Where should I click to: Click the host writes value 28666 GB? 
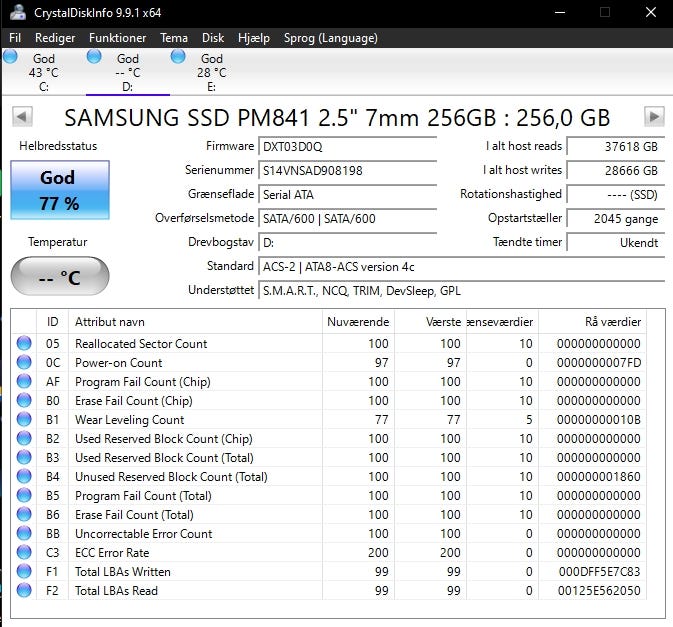click(x=616, y=171)
